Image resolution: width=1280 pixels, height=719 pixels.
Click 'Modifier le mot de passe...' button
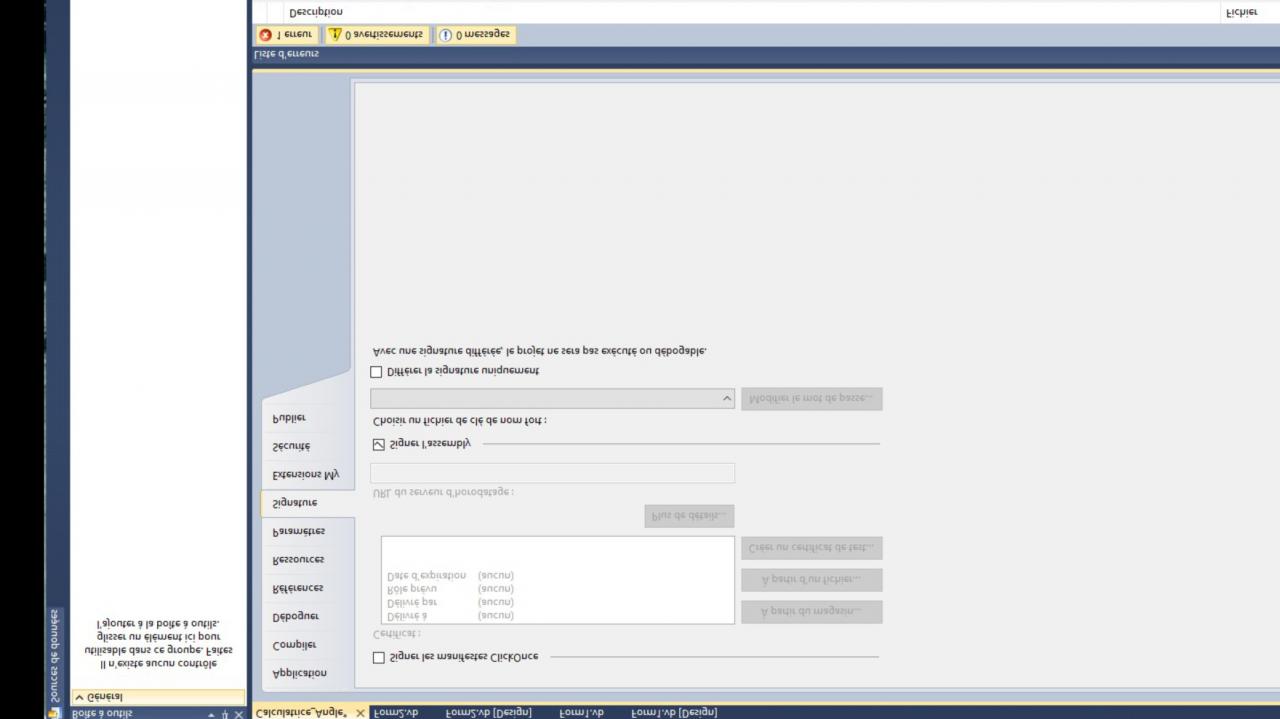[811, 398]
